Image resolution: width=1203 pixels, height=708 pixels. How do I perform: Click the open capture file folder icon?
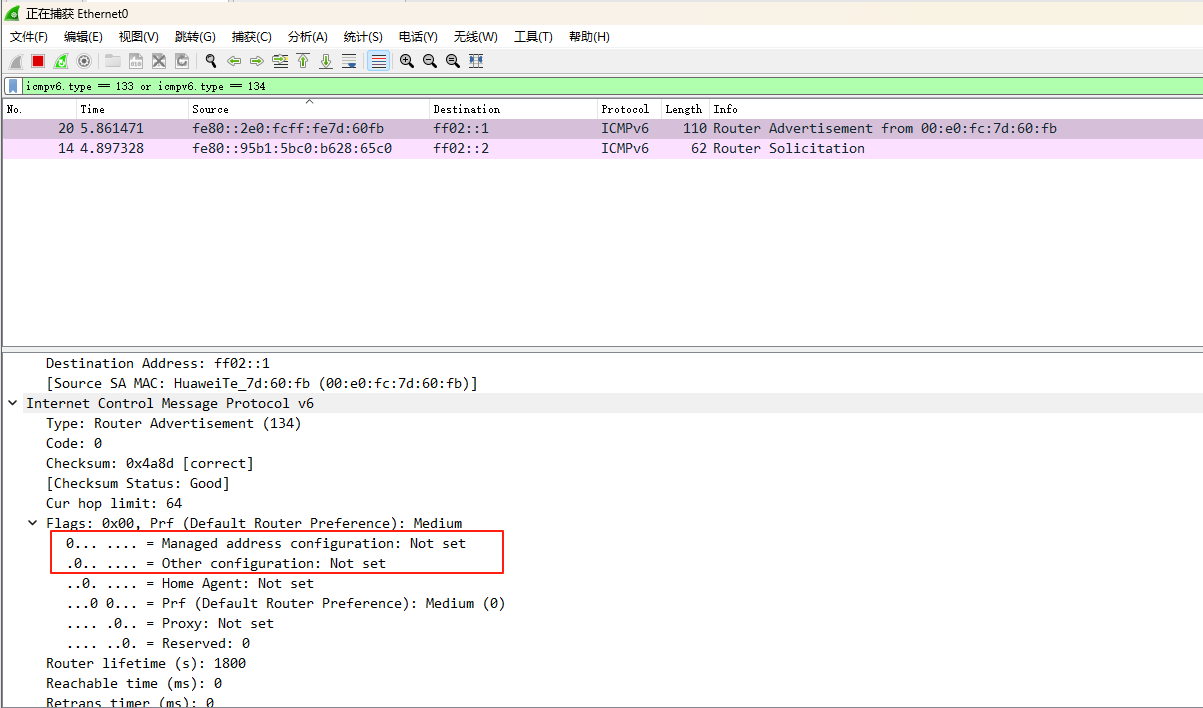point(113,61)
